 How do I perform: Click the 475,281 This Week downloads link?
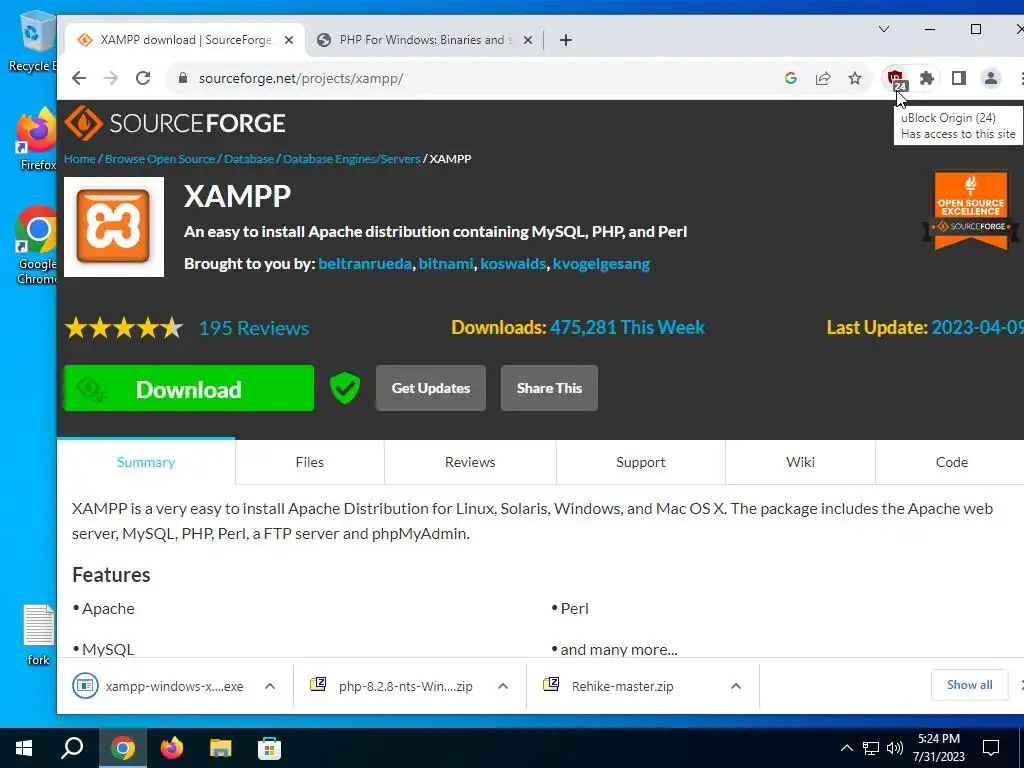click(x=627, y=327)
